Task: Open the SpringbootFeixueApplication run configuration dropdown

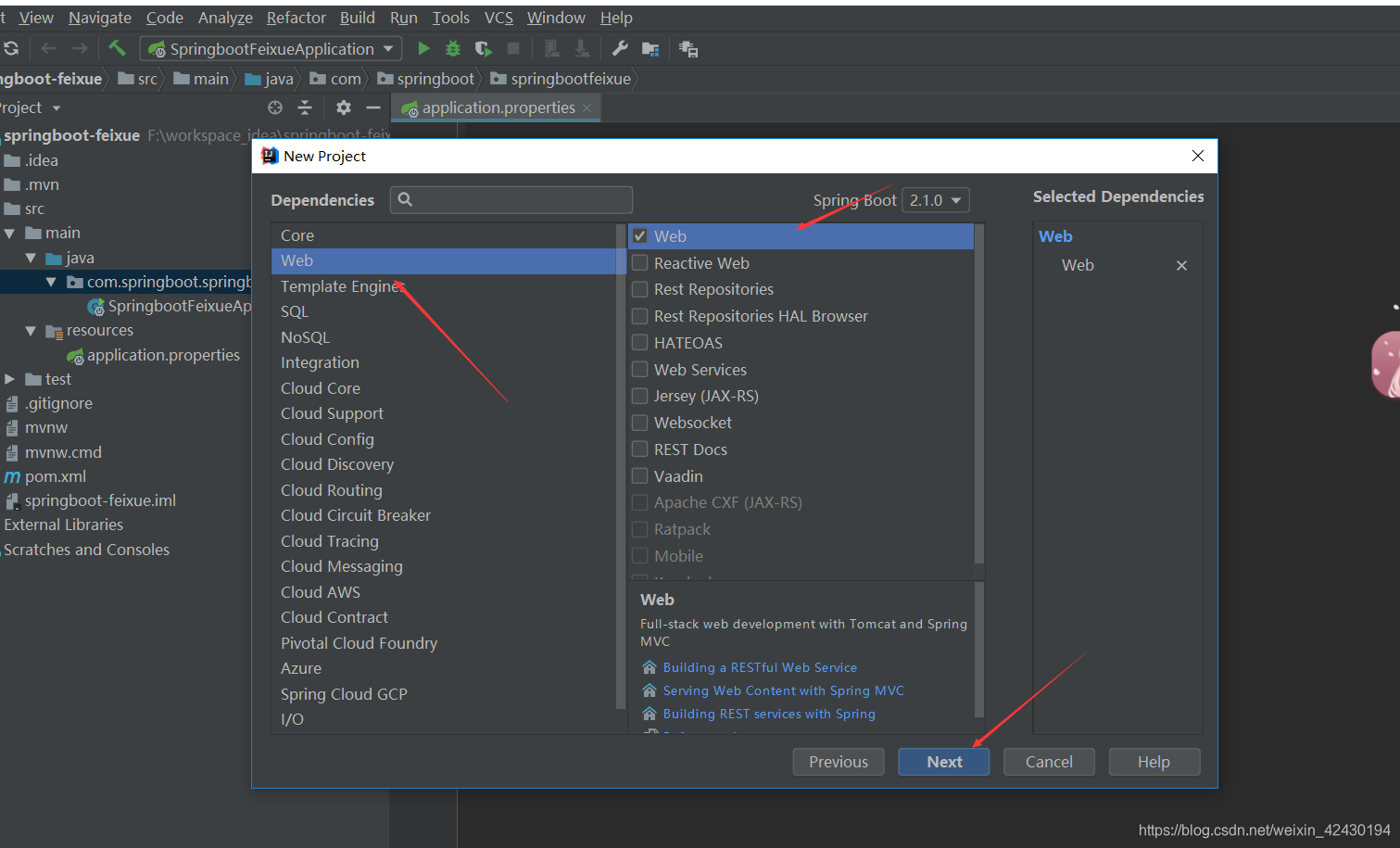Action: (272, 48)
